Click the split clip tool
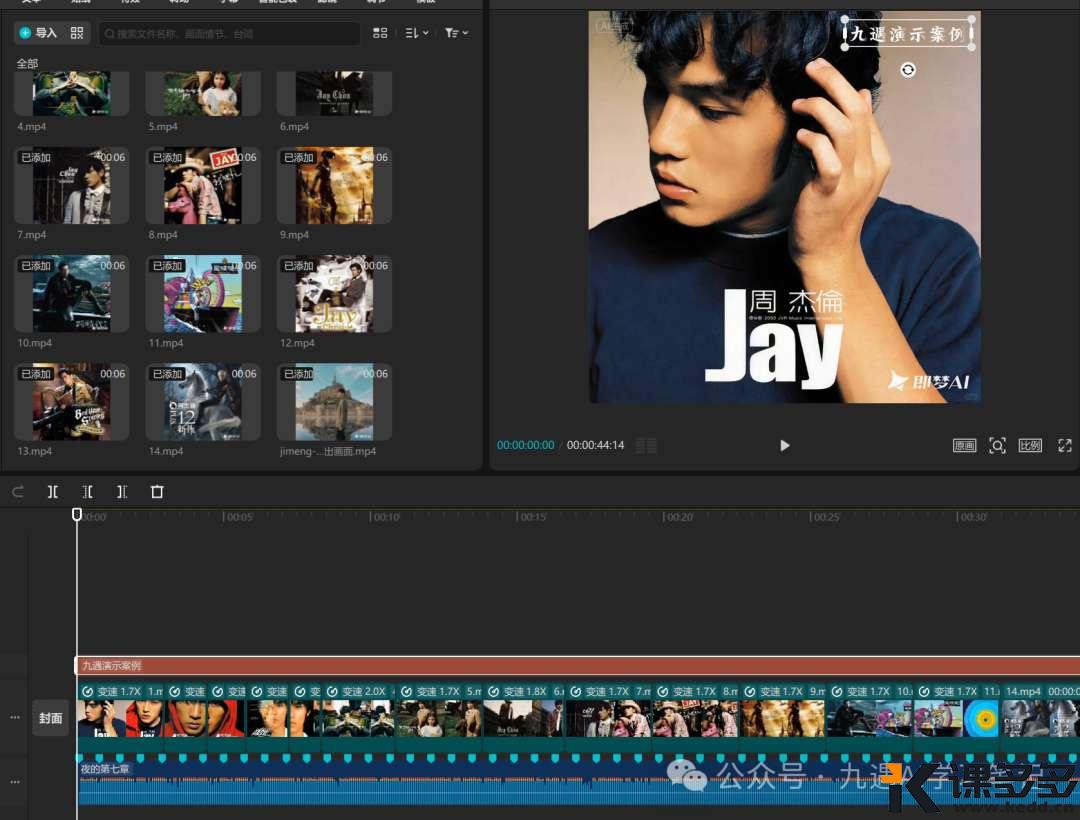Screen dimensions: 1080x820 pyautogui.click(x=52, y=492)
